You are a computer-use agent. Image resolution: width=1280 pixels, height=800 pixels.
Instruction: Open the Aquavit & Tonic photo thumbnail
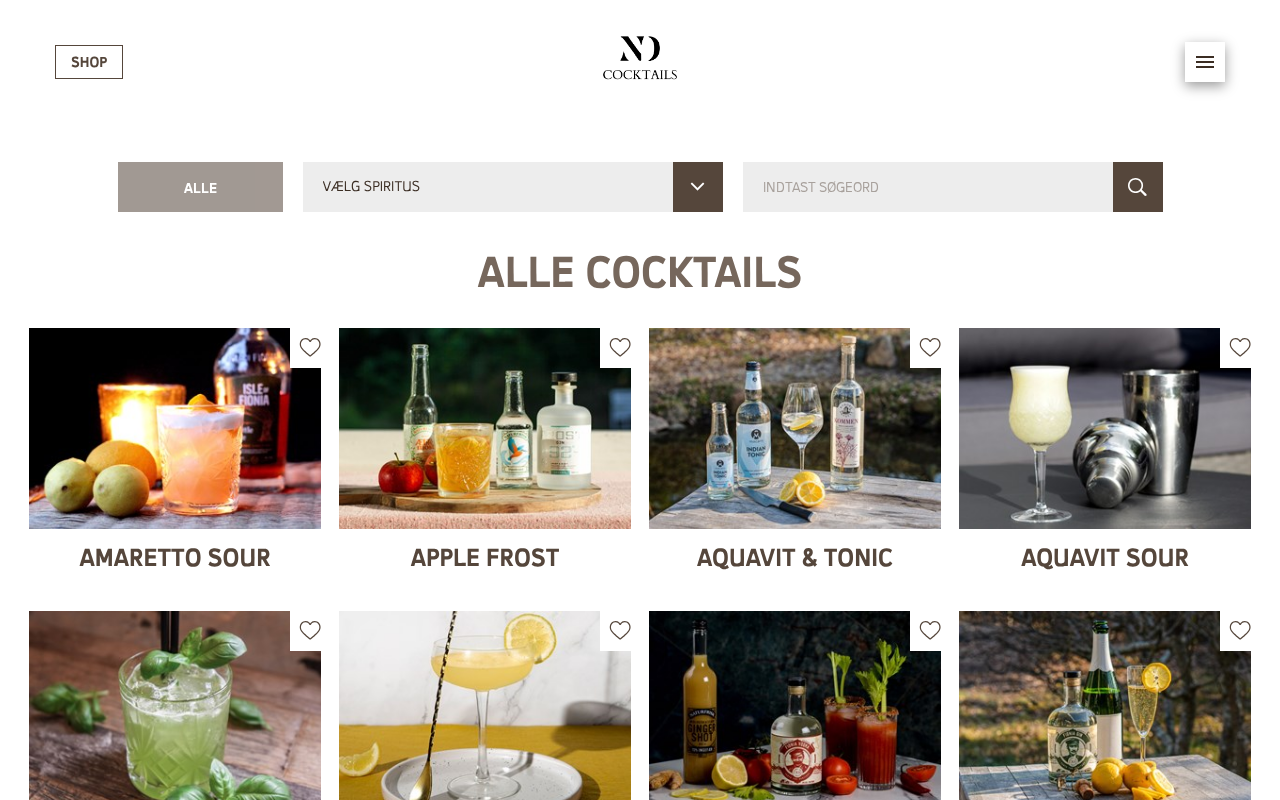click(795, 428)
